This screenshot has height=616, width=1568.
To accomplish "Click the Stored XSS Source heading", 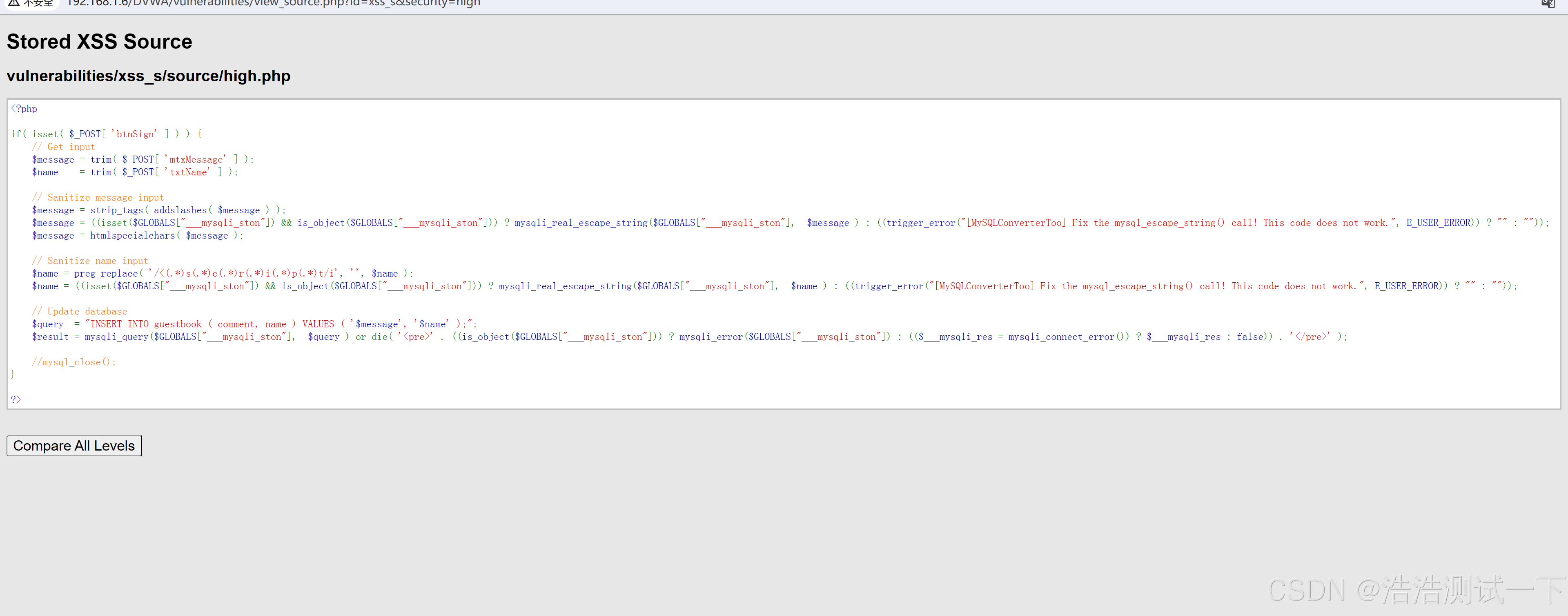I will click(x=99, y=41).
